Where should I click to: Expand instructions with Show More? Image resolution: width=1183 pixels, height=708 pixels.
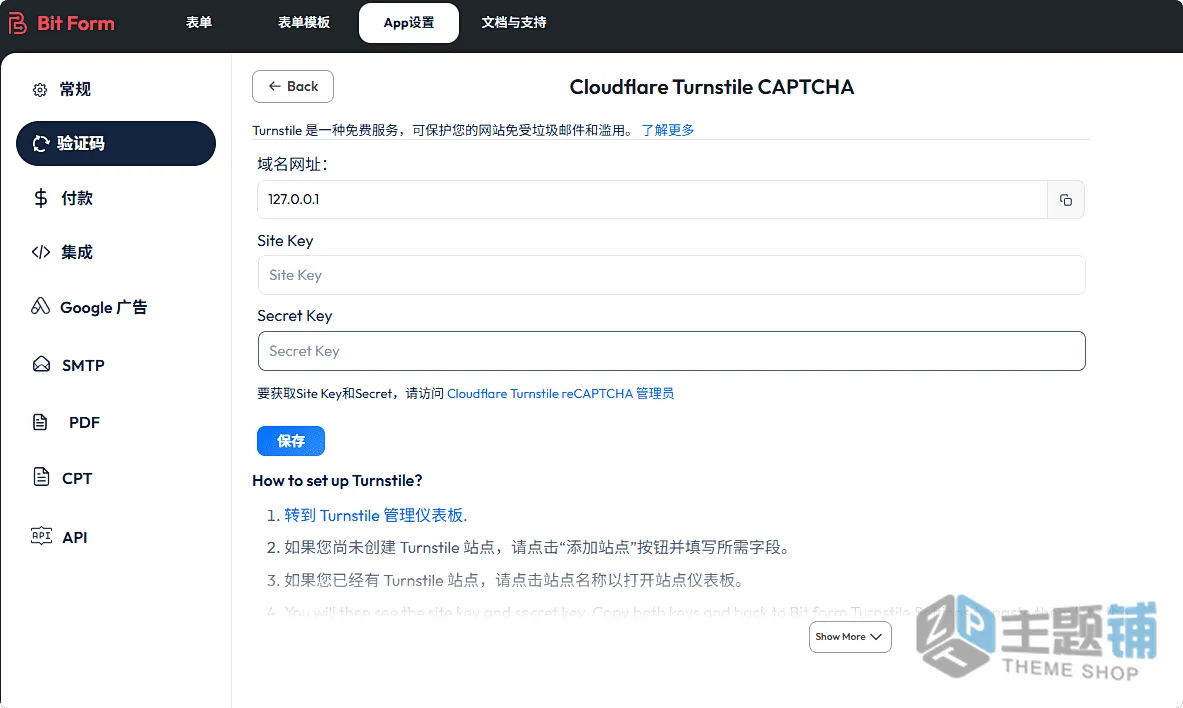point(850,637)
